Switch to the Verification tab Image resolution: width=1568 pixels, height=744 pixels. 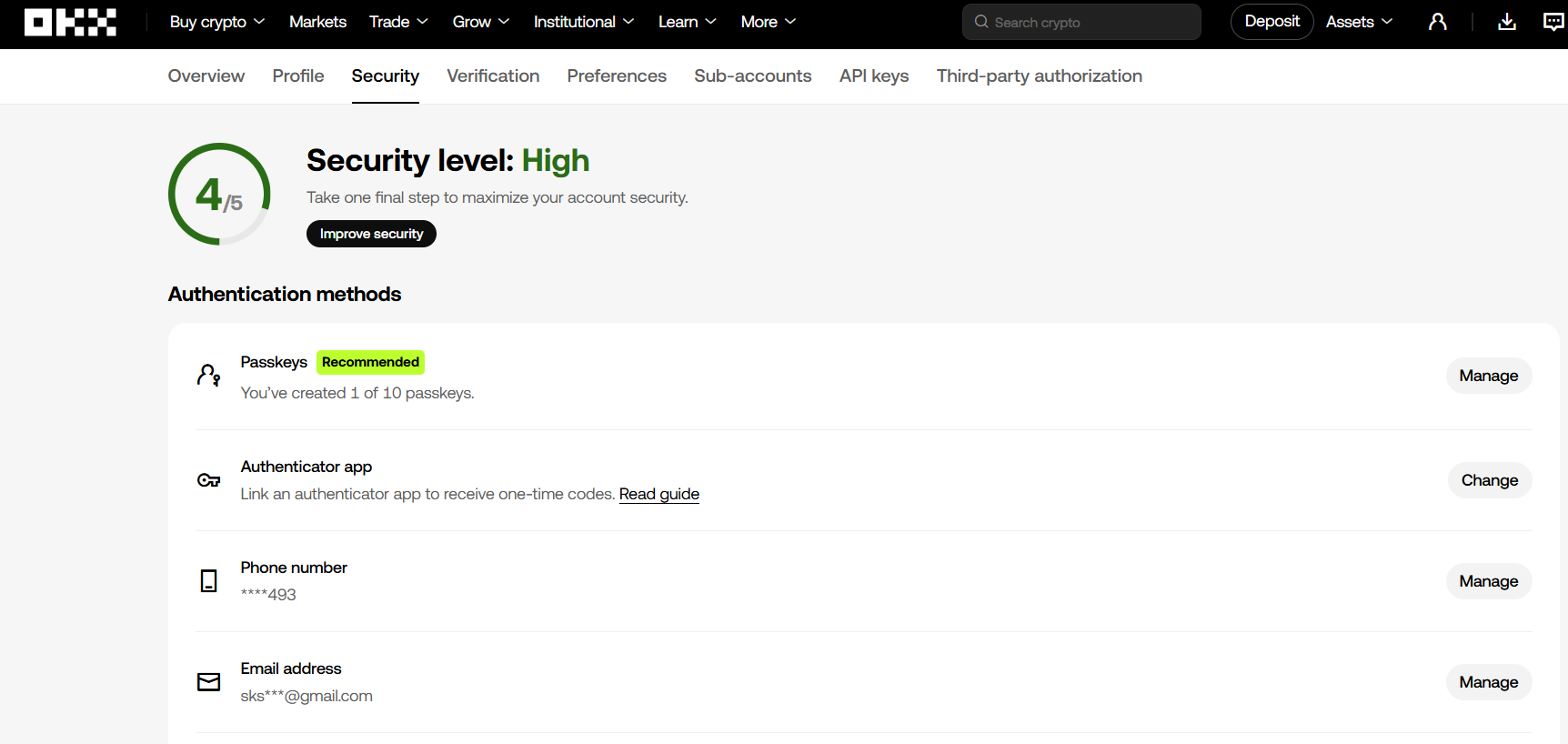click(x=493, y=76)
